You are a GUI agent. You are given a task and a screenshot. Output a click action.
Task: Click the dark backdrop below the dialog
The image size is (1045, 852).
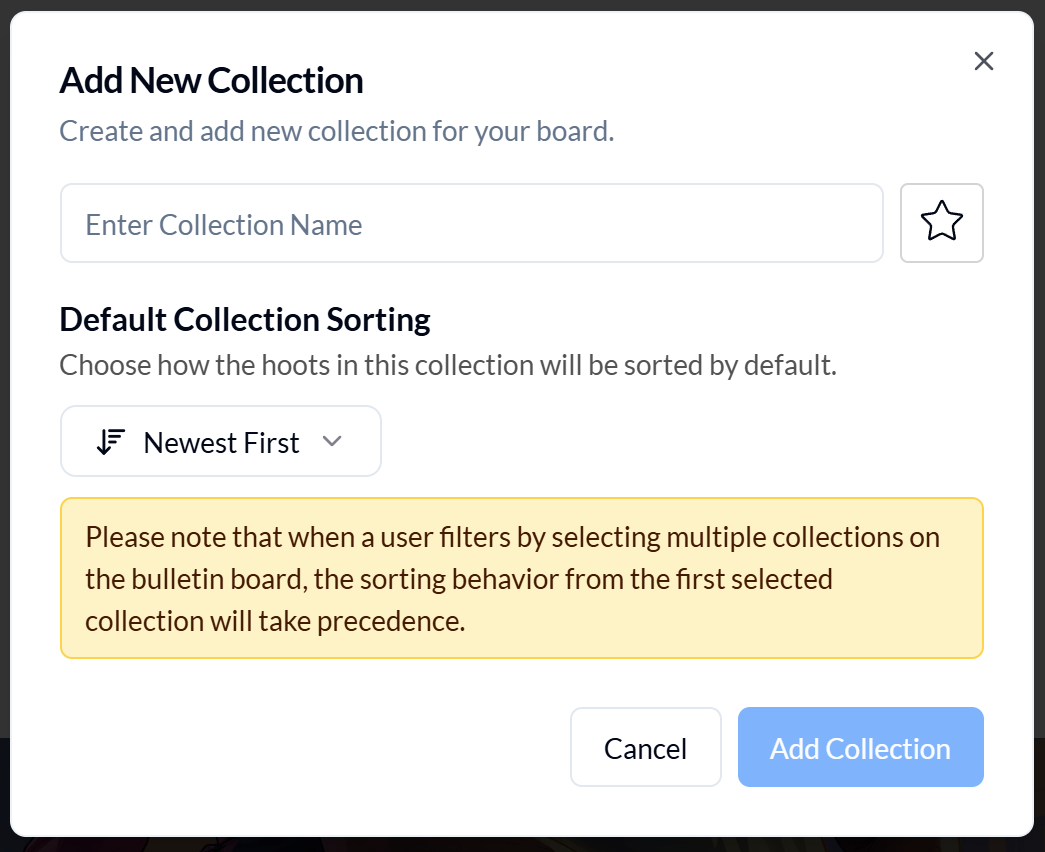[x=520, y=845]
